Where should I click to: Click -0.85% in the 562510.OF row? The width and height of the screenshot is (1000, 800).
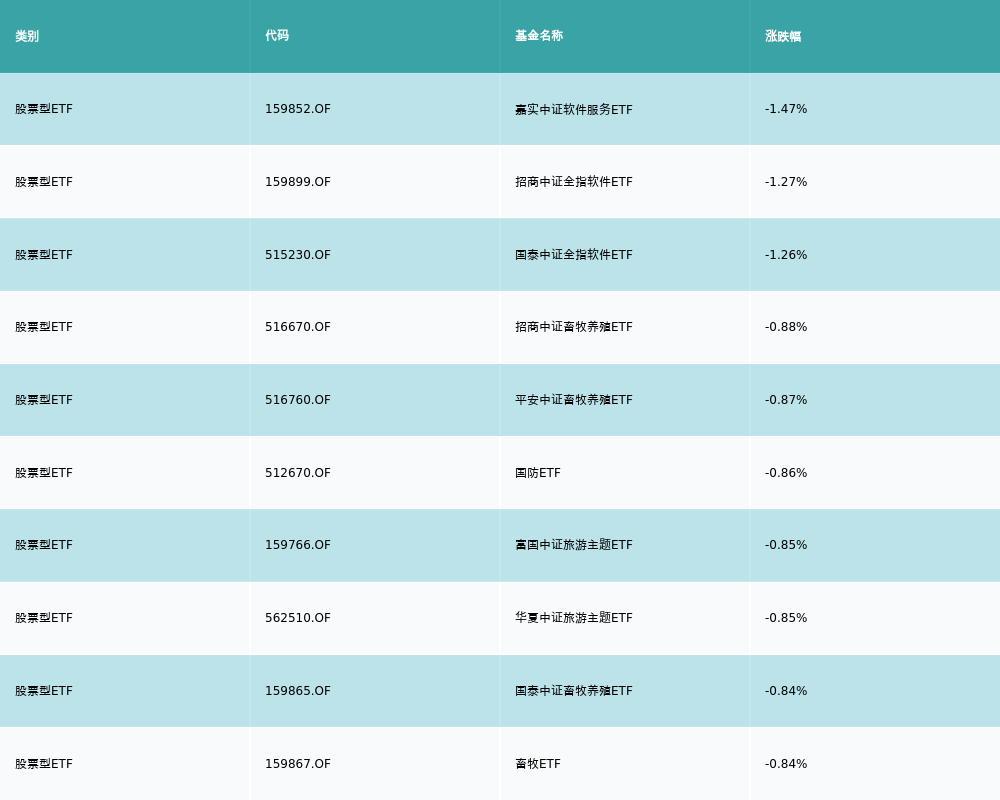click(786, 618)
